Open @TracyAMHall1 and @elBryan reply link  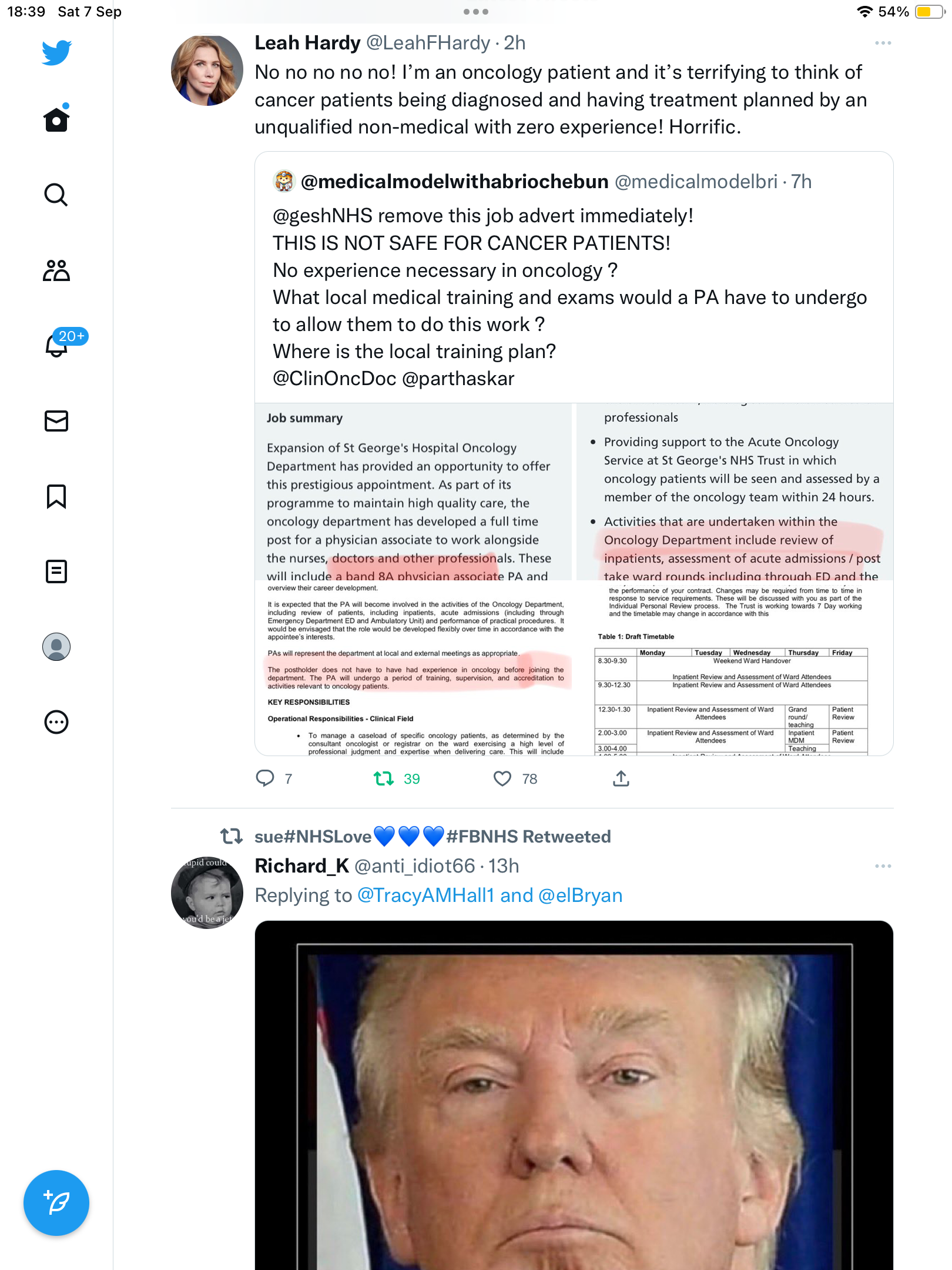point(490,895)
